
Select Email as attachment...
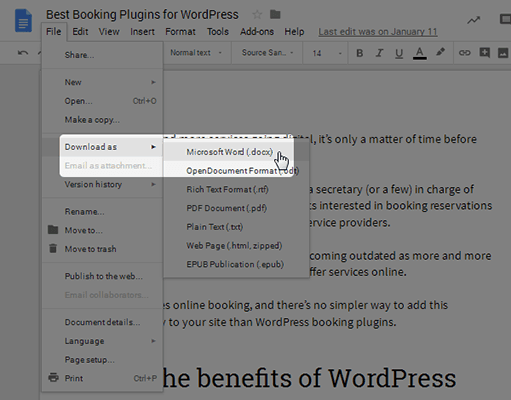(x=102, y=166)
